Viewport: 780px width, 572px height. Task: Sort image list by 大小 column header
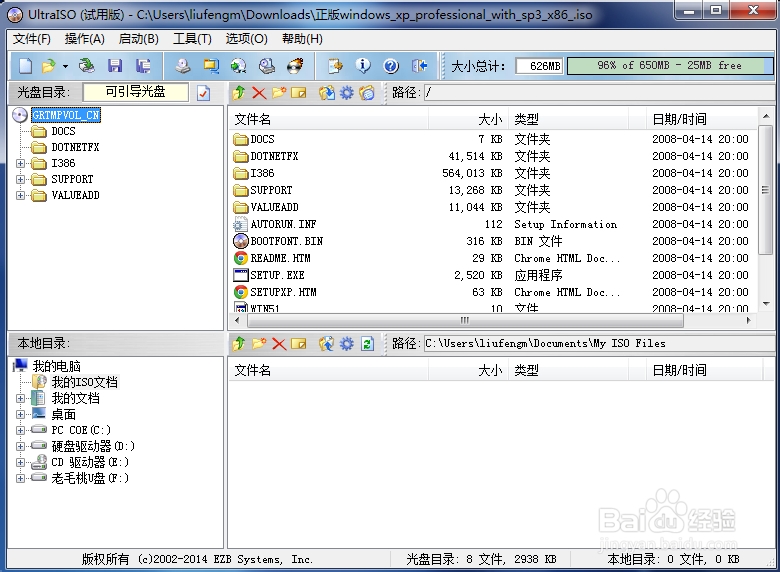point(468,119)
